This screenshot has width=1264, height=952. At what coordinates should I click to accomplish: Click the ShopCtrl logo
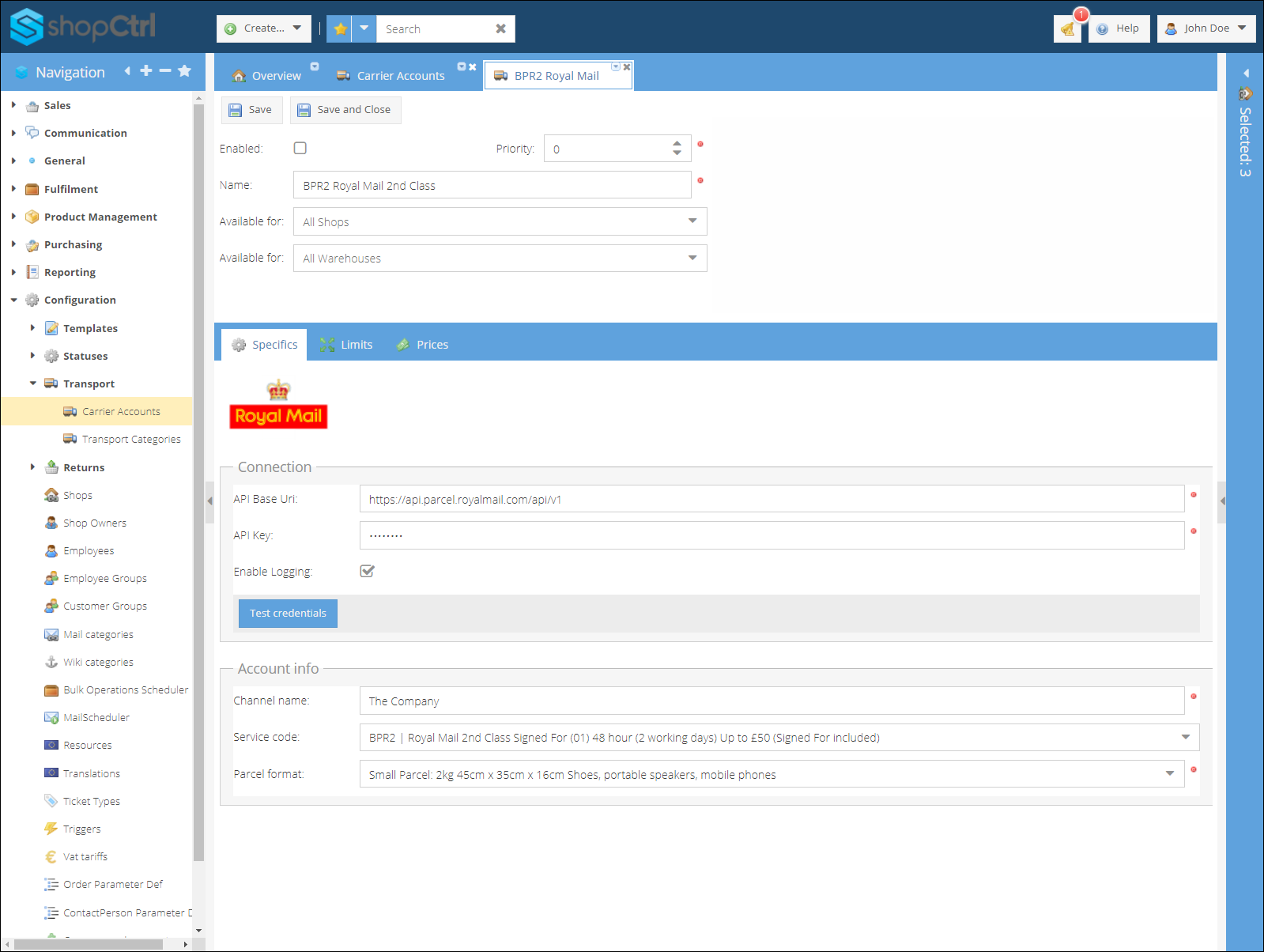(83, 26)
